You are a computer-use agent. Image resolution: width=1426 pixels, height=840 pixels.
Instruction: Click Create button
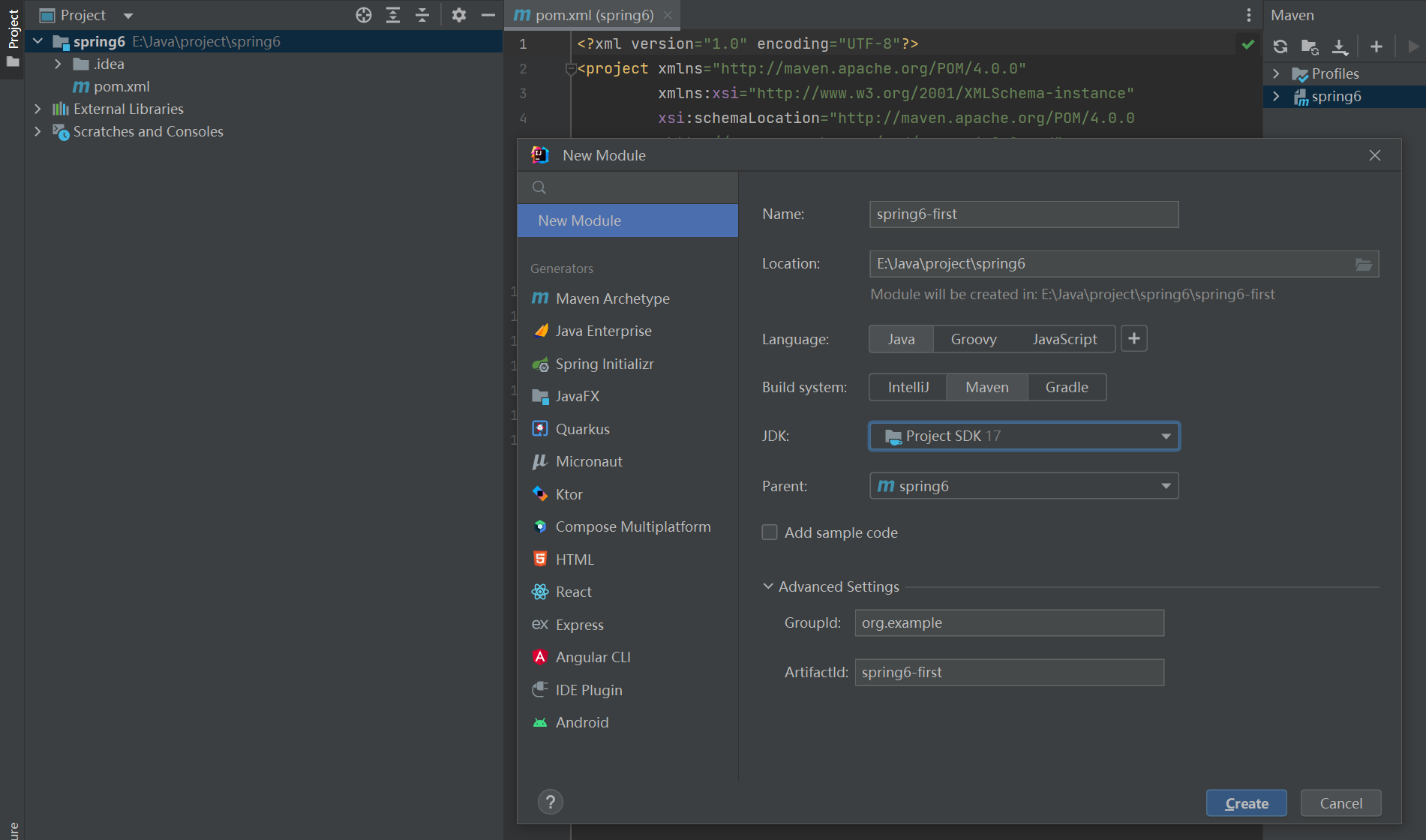tap(1247, 803)
